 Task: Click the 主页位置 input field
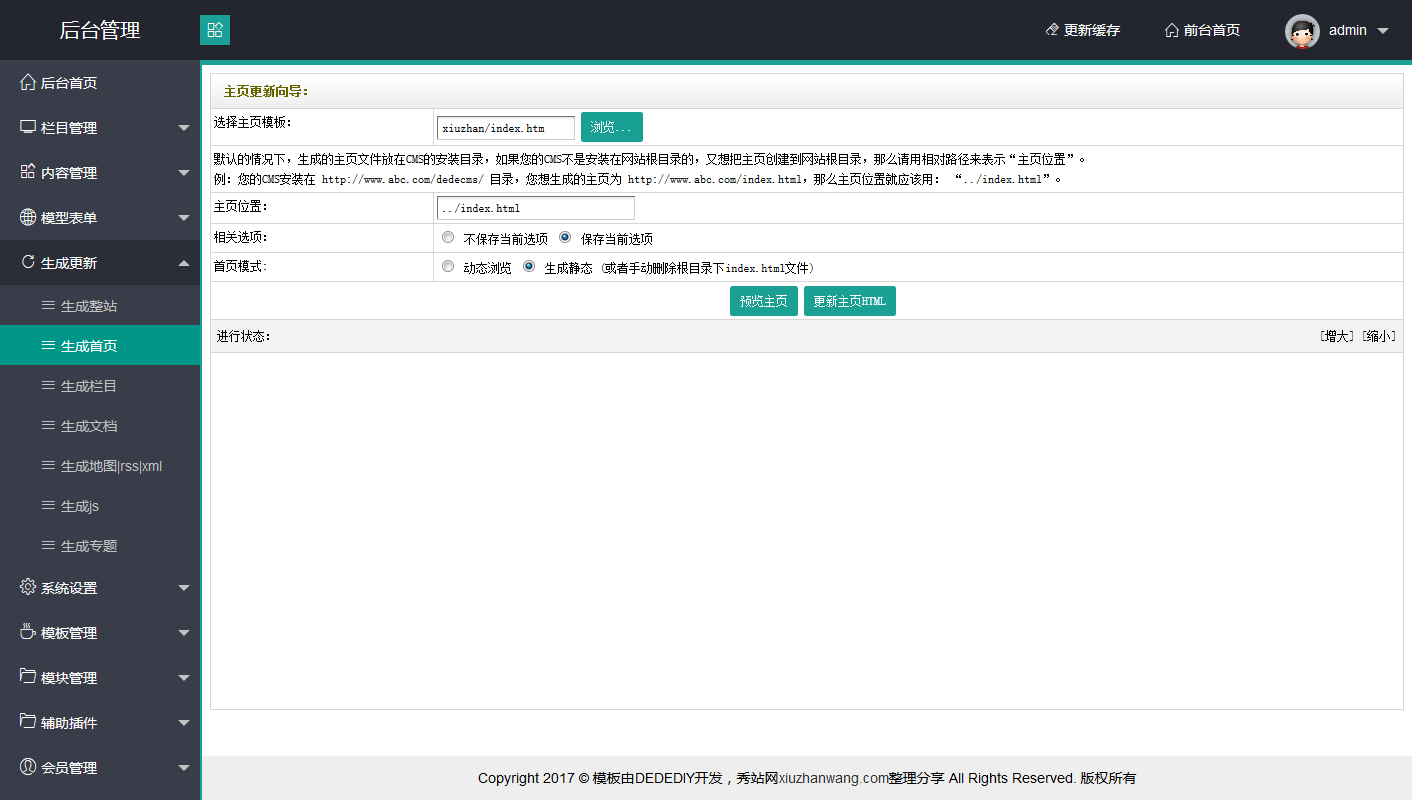[x=535, y=208]
